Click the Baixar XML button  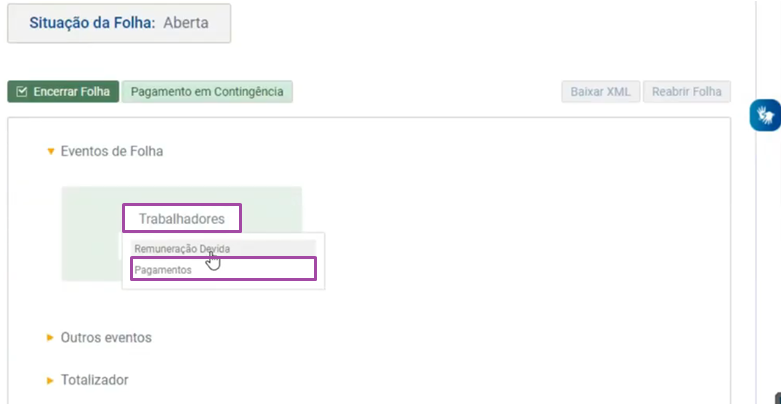[600, 92]
